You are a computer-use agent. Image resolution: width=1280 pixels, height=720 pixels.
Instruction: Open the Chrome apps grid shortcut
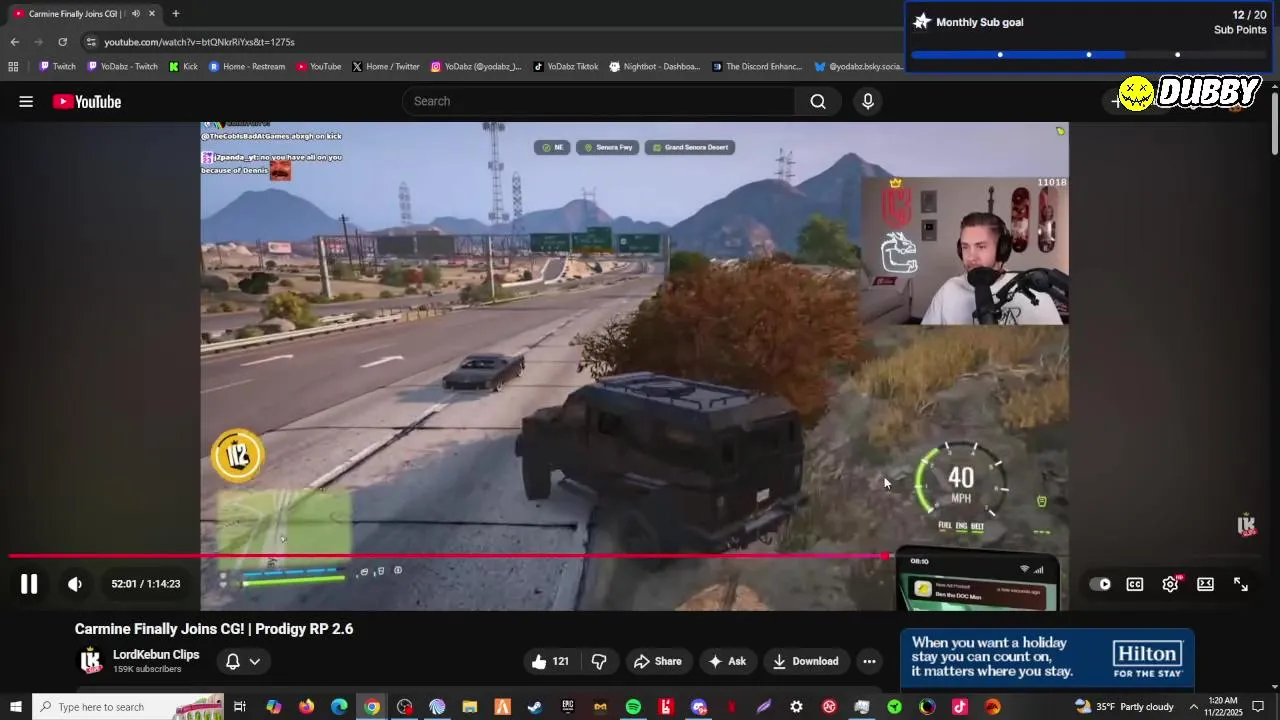[13, 67]
